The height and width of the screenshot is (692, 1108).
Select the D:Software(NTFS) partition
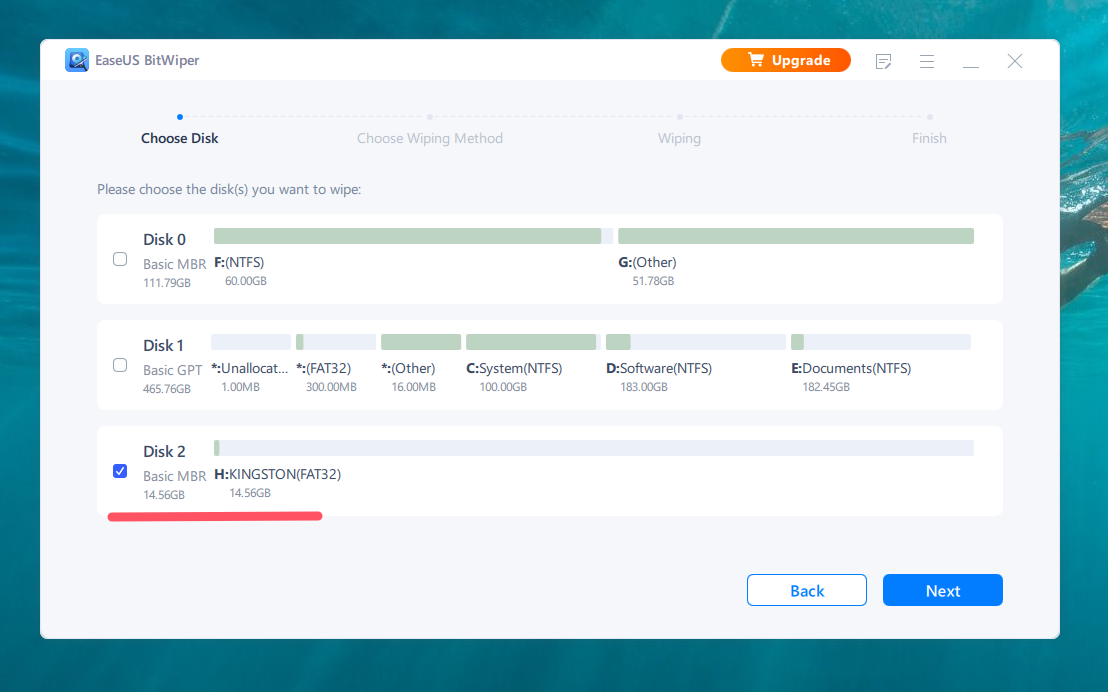pos(696,342)
